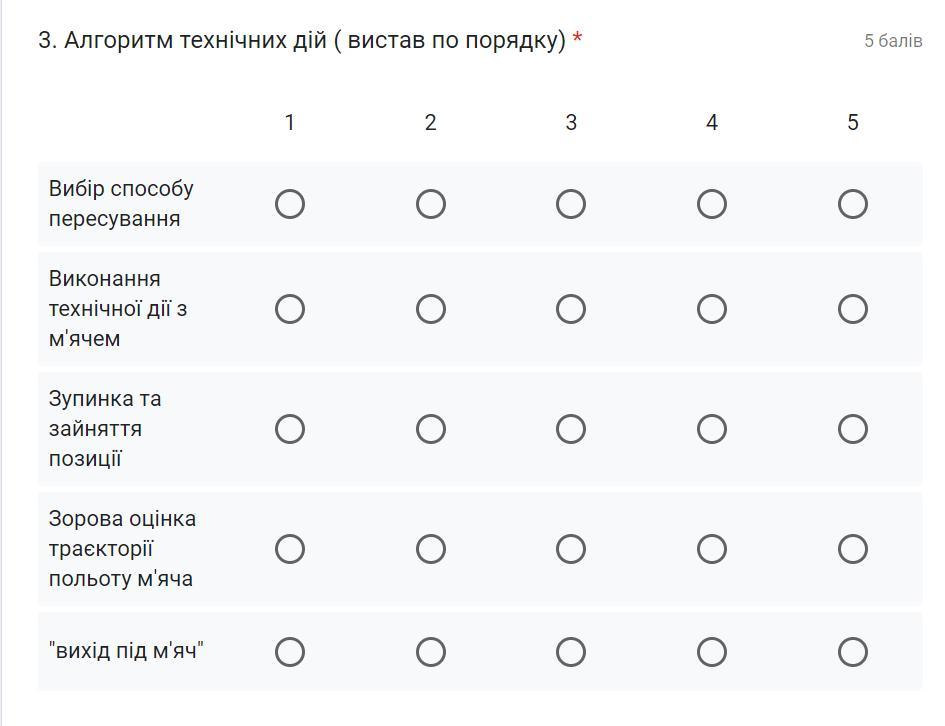This screenshot has height=726, width=945.
Task: Select 1 for "Зорова оцінка траєкторії польоту м'яча"
Action: coord(290,549)
